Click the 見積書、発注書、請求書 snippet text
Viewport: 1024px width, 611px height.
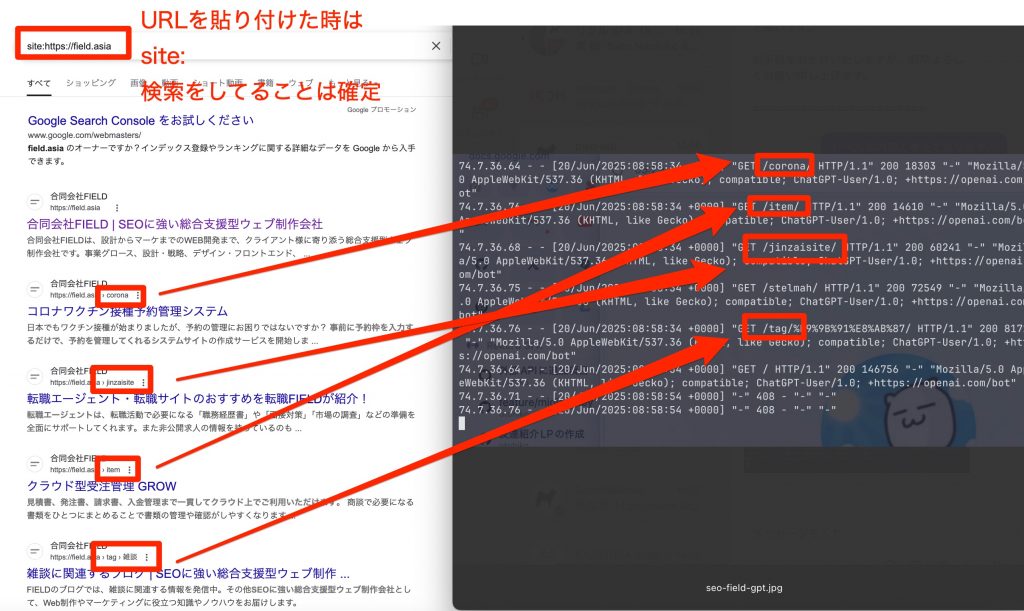point(220,509)
